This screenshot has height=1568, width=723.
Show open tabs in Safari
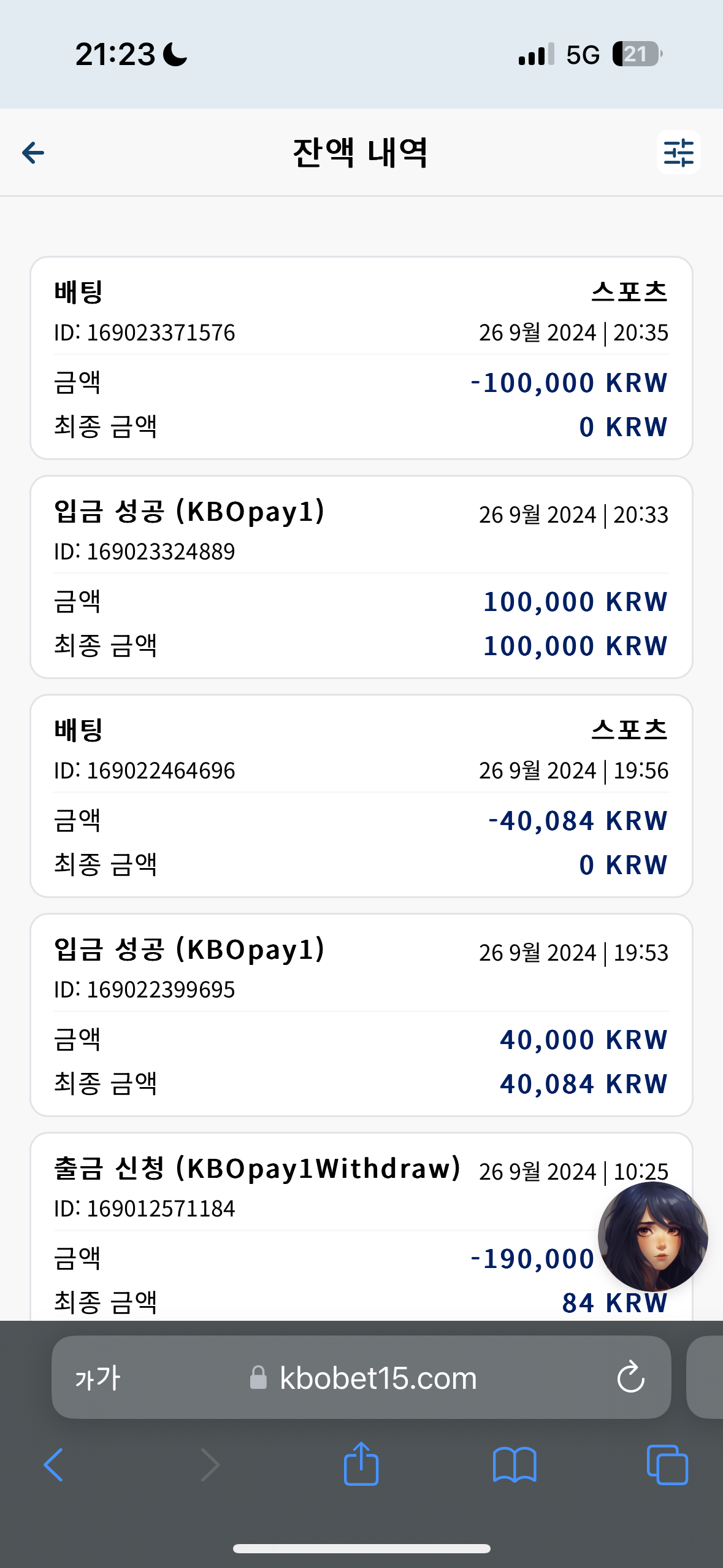click(x=667, y=1465)
